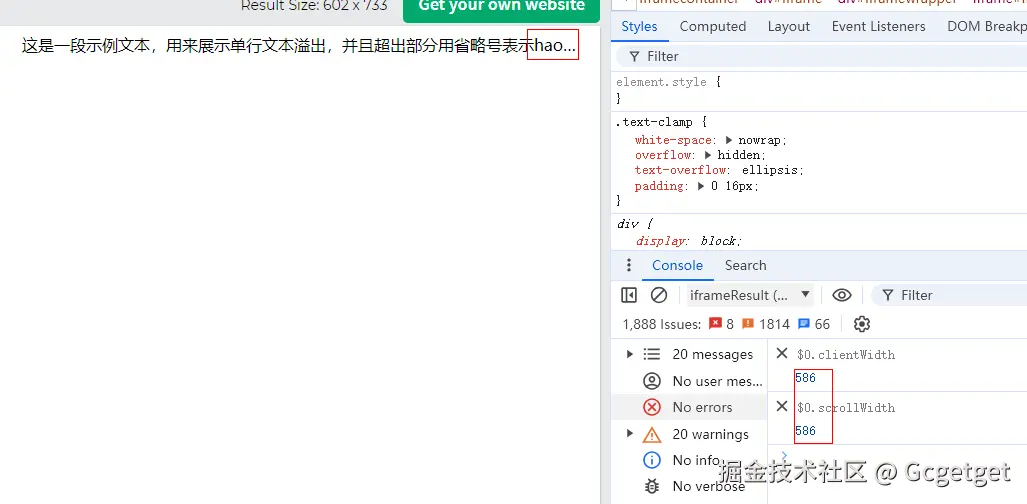
Task: Remove the $0.scrollWidth live expression
Action: coord(781,406)
